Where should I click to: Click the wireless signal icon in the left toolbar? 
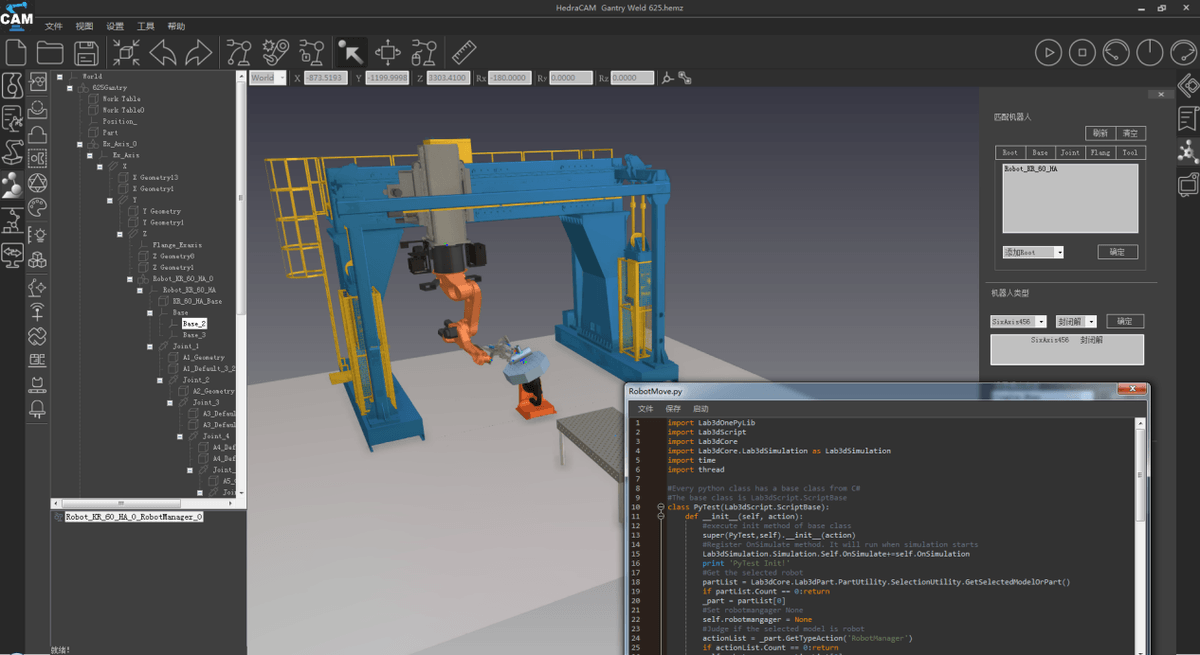(x=37, y=310)
